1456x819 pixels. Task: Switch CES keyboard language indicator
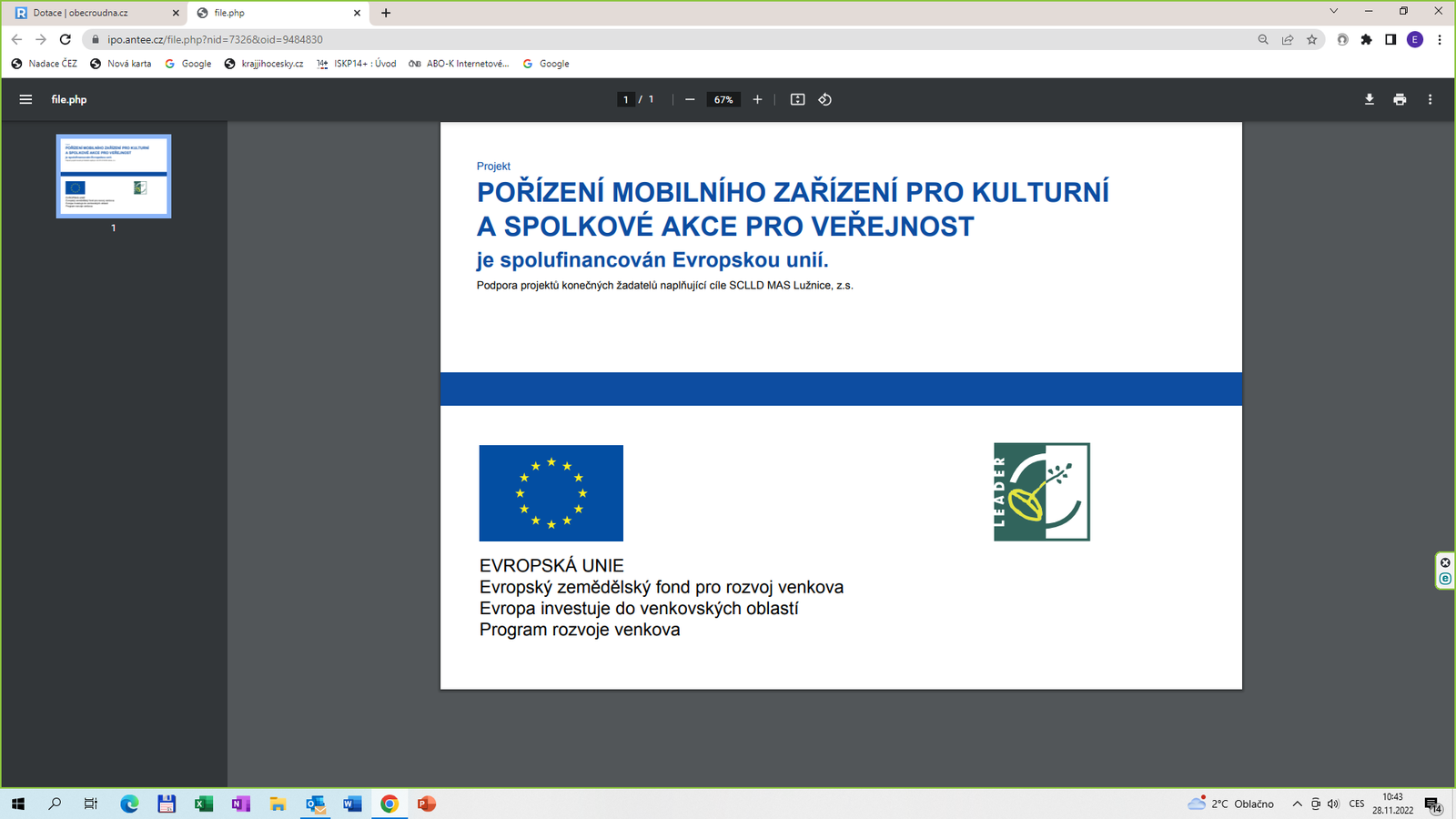[x=1357, y=804]
